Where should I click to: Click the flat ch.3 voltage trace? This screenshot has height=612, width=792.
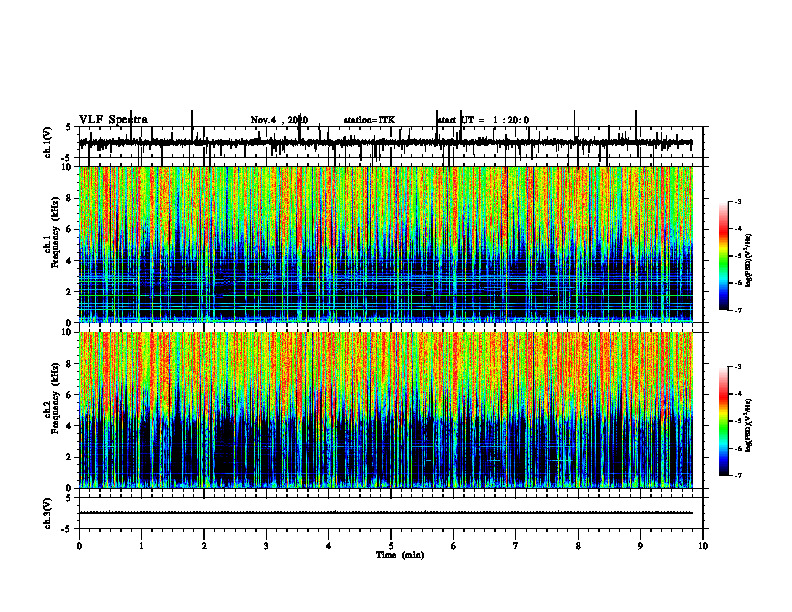click(386, 513)
